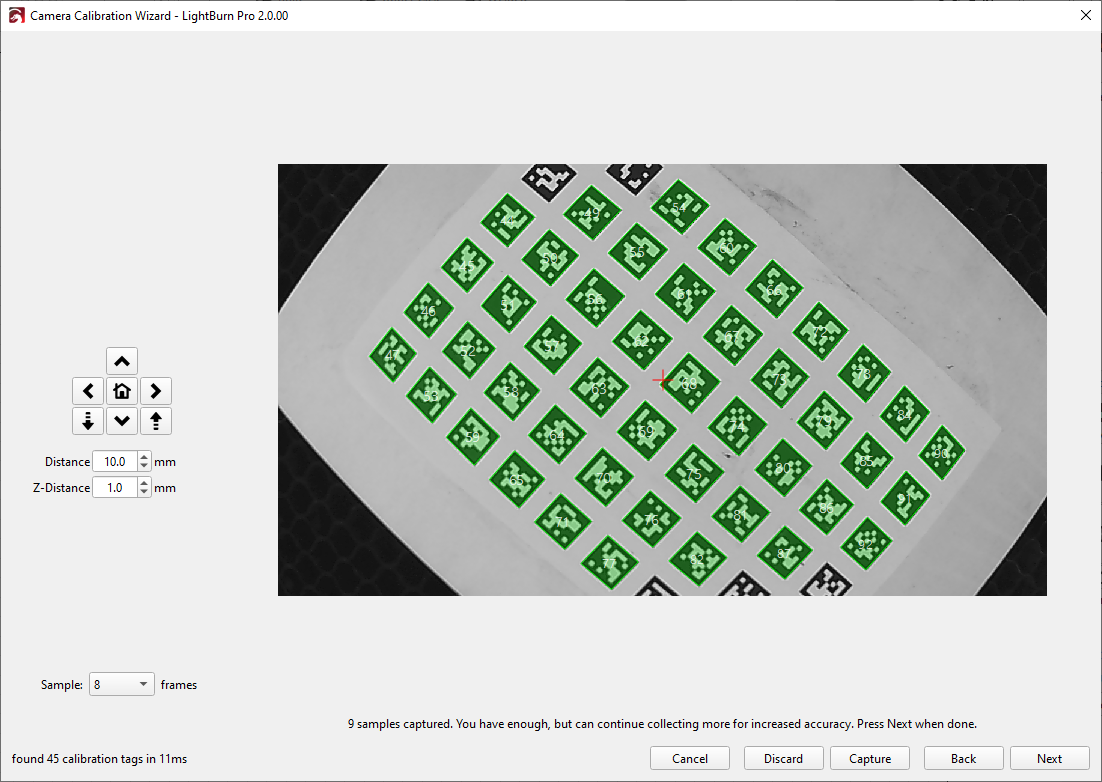Raise Z axis with dashed up arrow
The height and width of the screenshot is (782, 1102).
155,421
